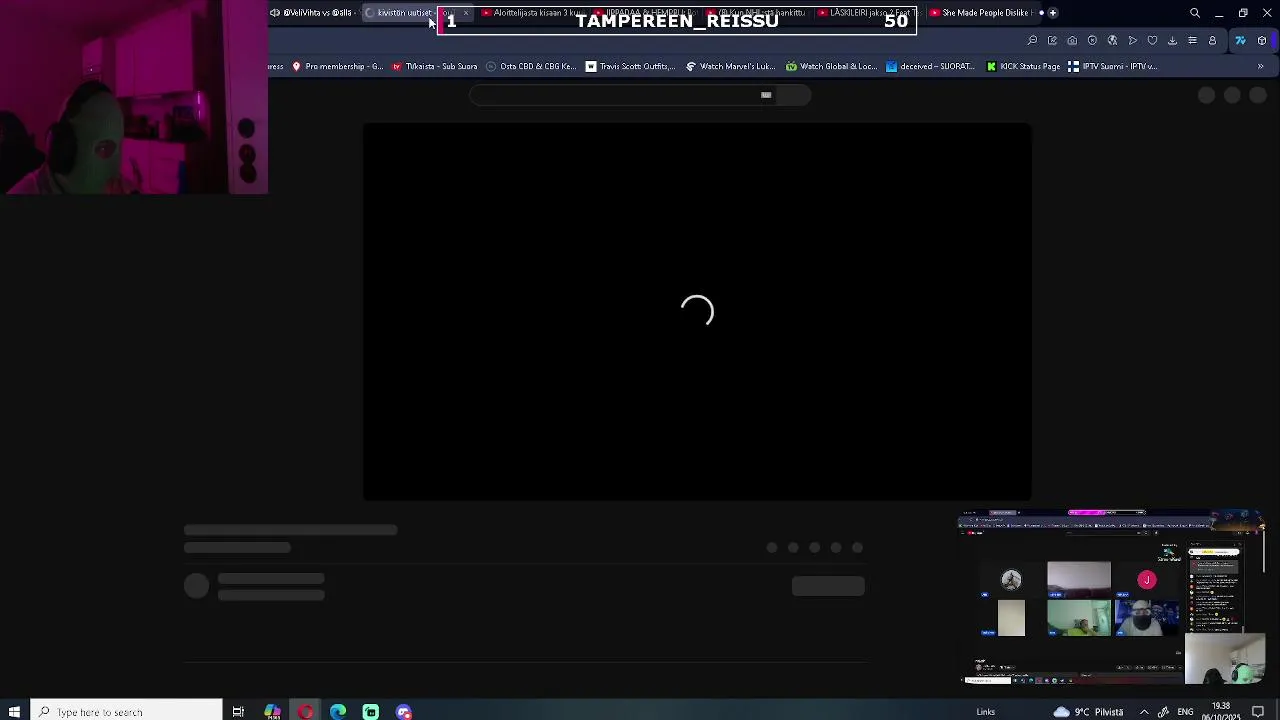The image size is (1280, 720).
Task: Search open tabs with the magnifier icon
Action: click(x=1195, y=13)
